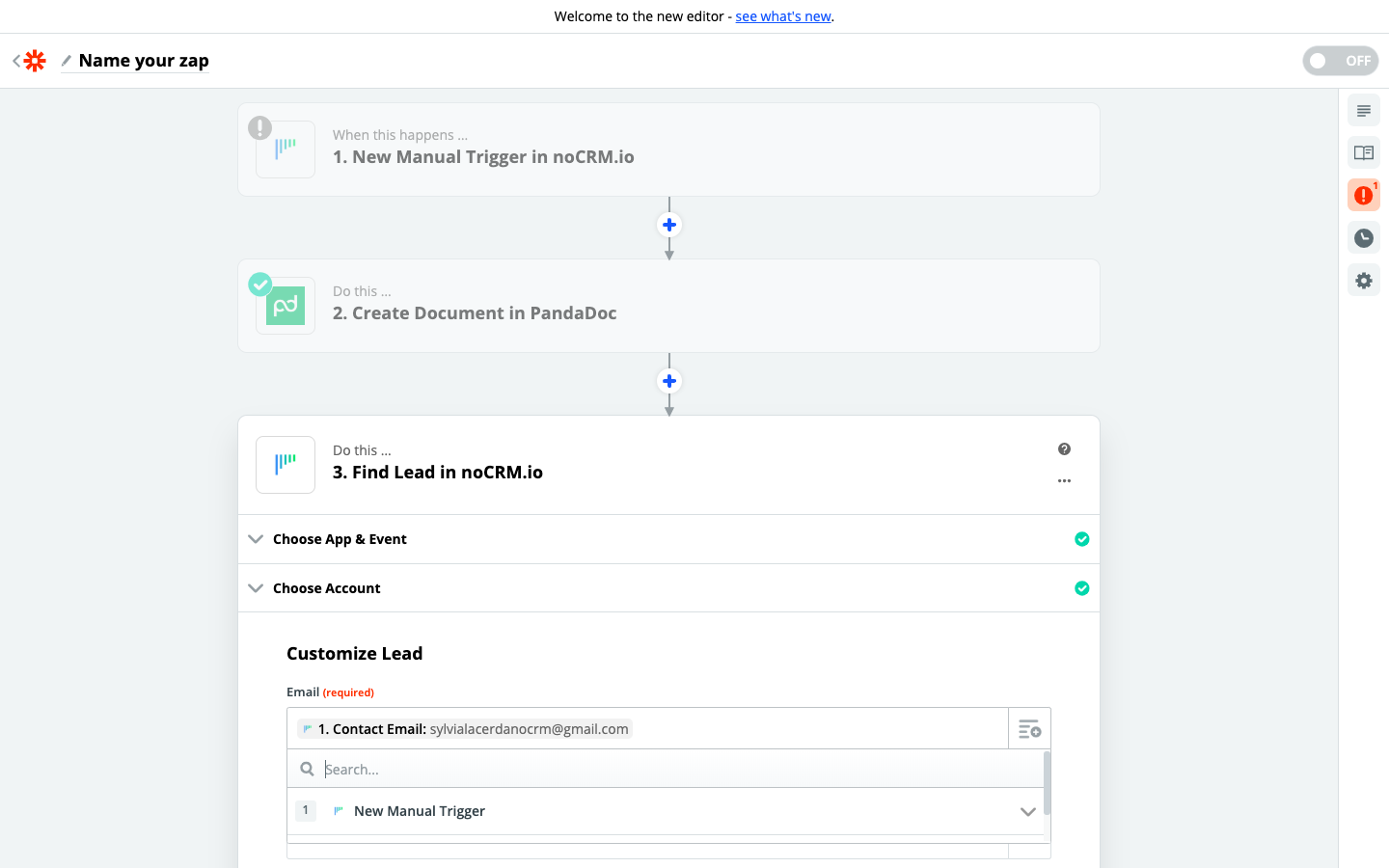Open the "see what's new" link
The height and width of the screenshot is (868, 1389).
coord(783,16)
